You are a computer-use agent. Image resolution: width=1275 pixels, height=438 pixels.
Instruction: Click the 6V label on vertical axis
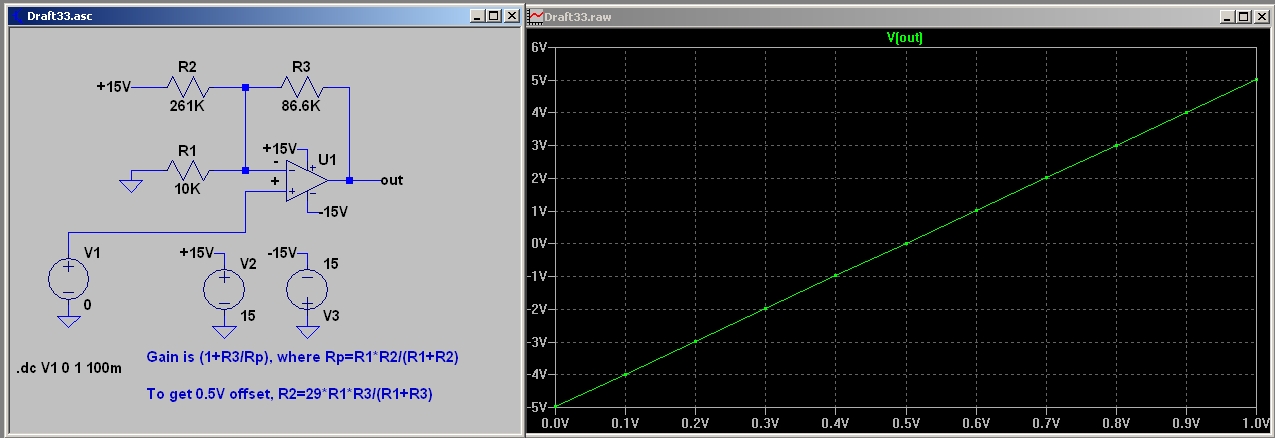[540, 47]
